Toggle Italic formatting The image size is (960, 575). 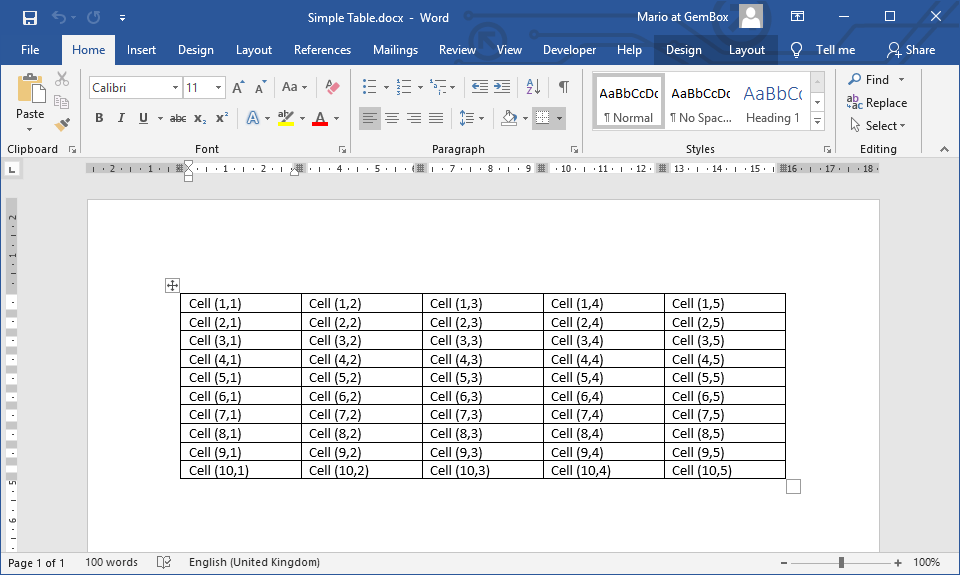[121, 118]
